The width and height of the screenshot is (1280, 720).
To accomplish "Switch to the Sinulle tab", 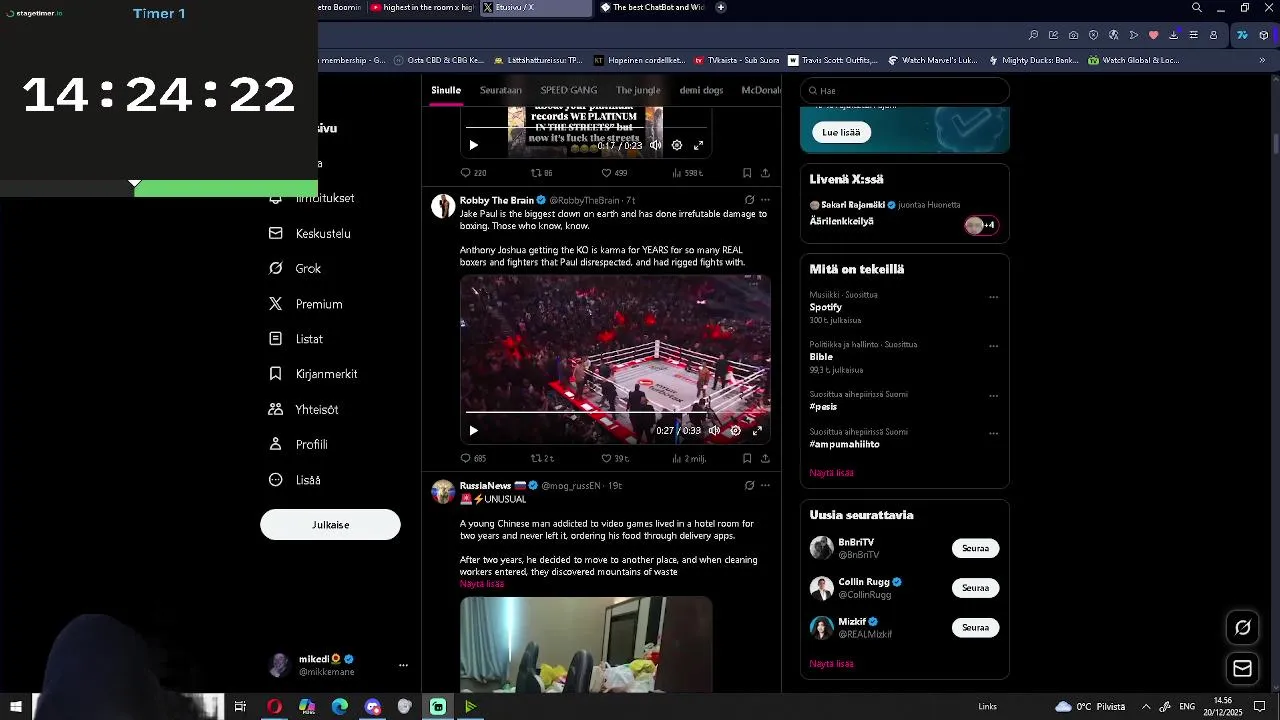I will [x=446, y=90].
